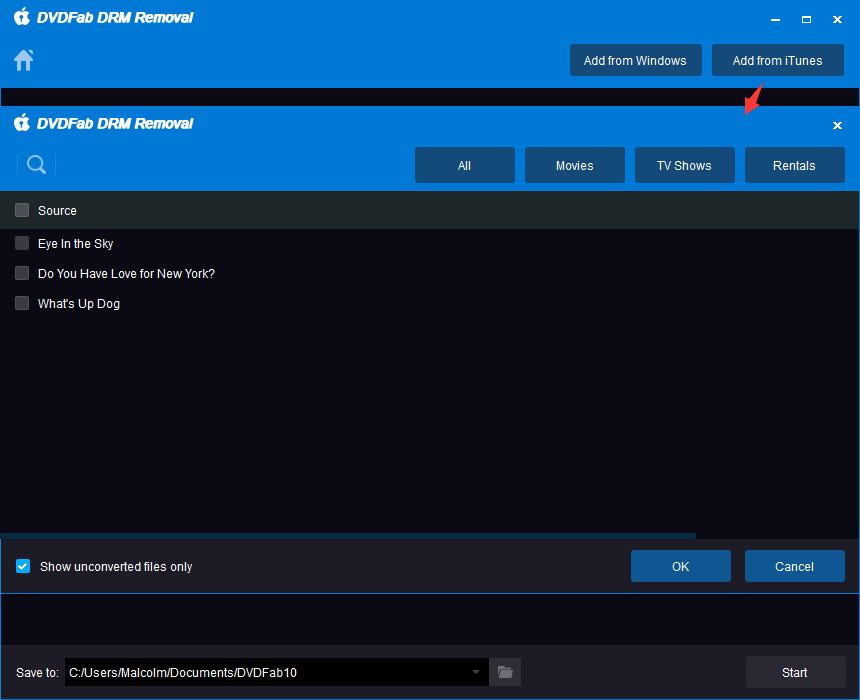Check Do You Have Love for New York?

pyautogui.click(x=22, y=273)
